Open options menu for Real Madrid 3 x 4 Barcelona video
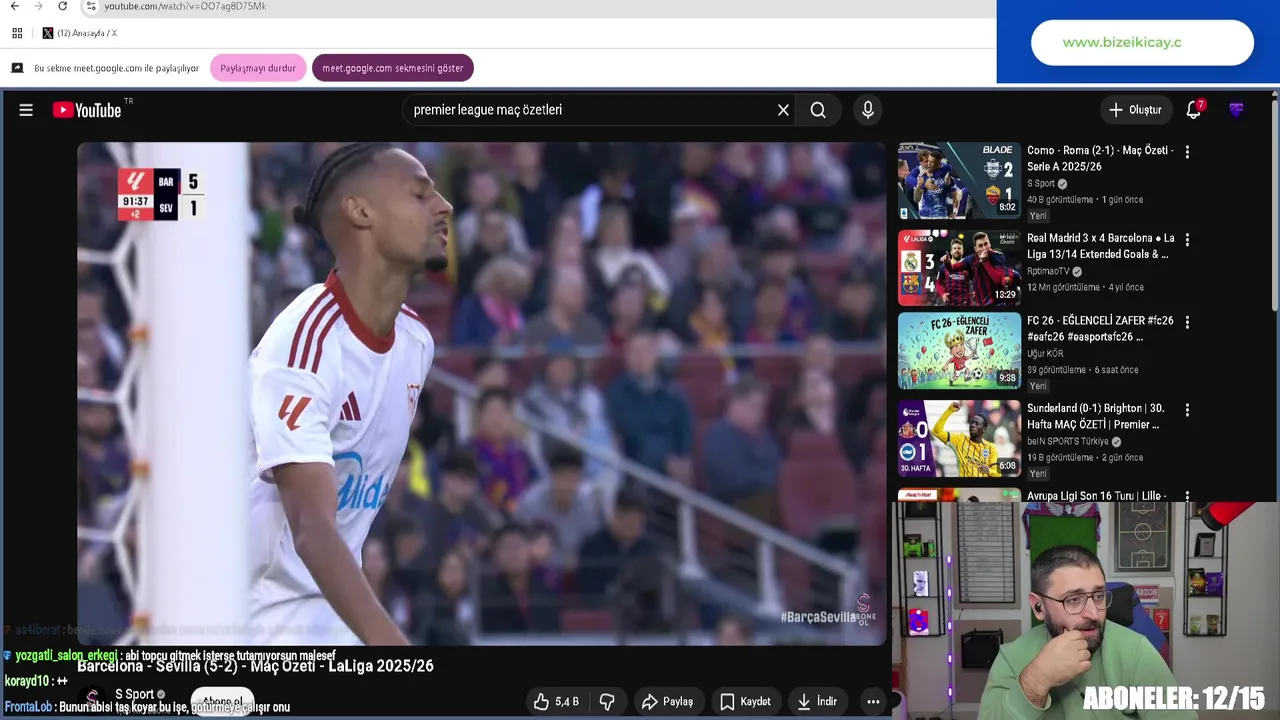This screenshot has height=720, width=1280. click(1187, 240)
